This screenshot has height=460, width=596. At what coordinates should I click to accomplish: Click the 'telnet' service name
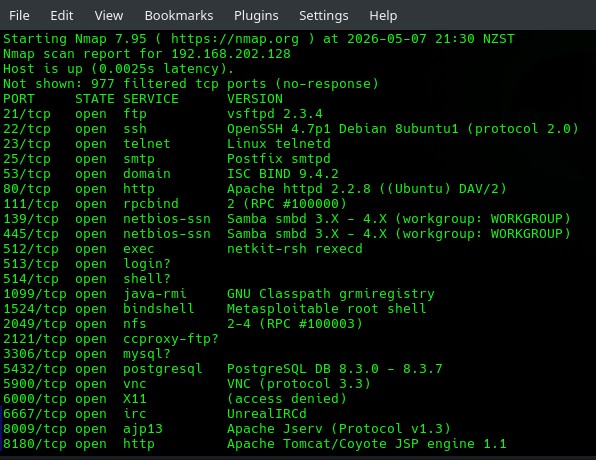[147, 144]
